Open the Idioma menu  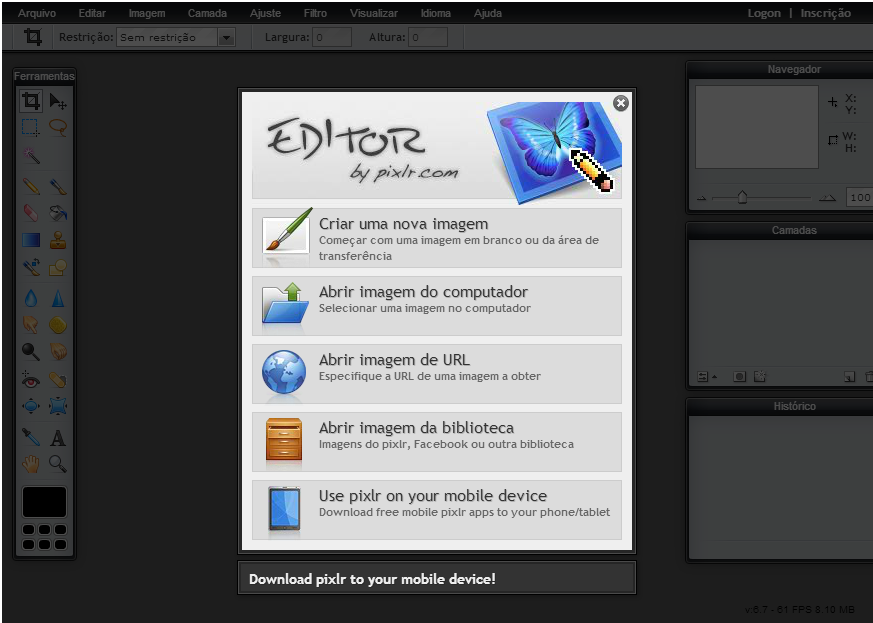435,13
